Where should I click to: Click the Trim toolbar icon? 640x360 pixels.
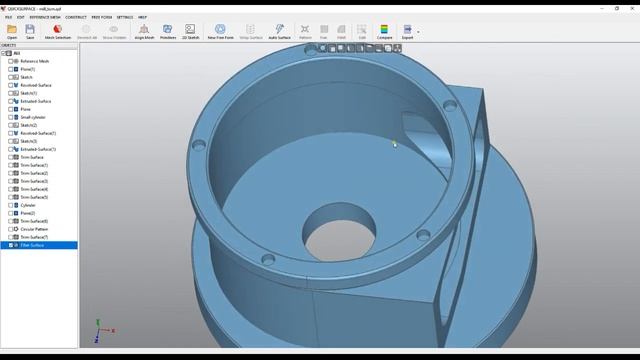click(324, 29)
